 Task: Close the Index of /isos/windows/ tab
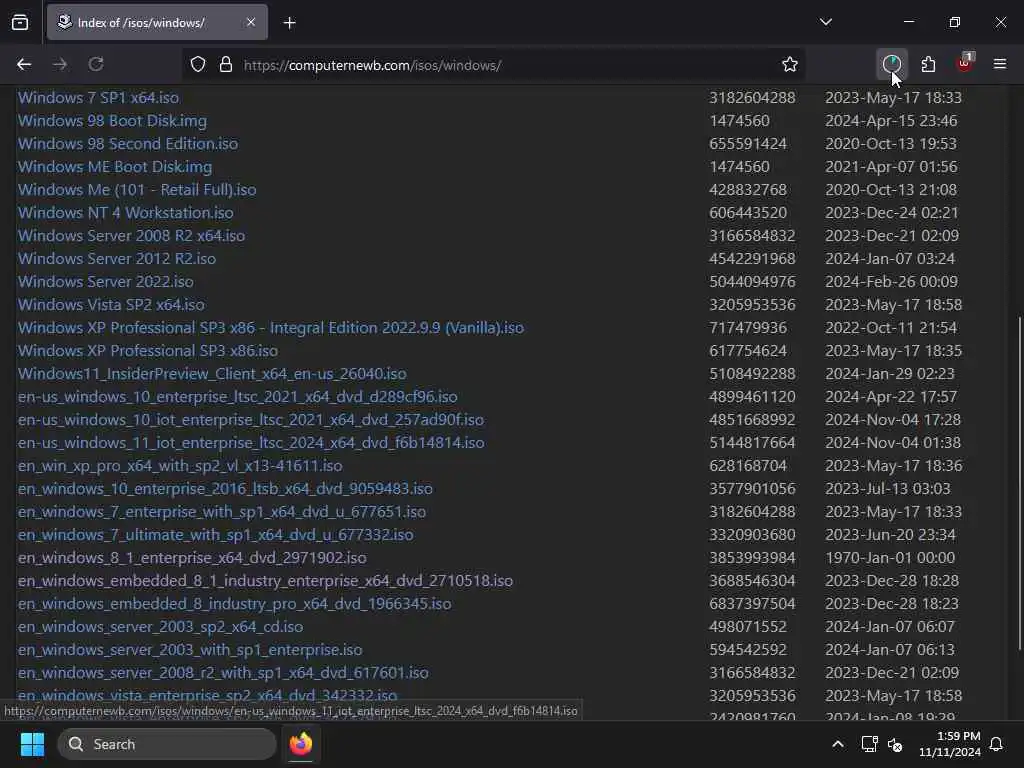pos(251,22)
